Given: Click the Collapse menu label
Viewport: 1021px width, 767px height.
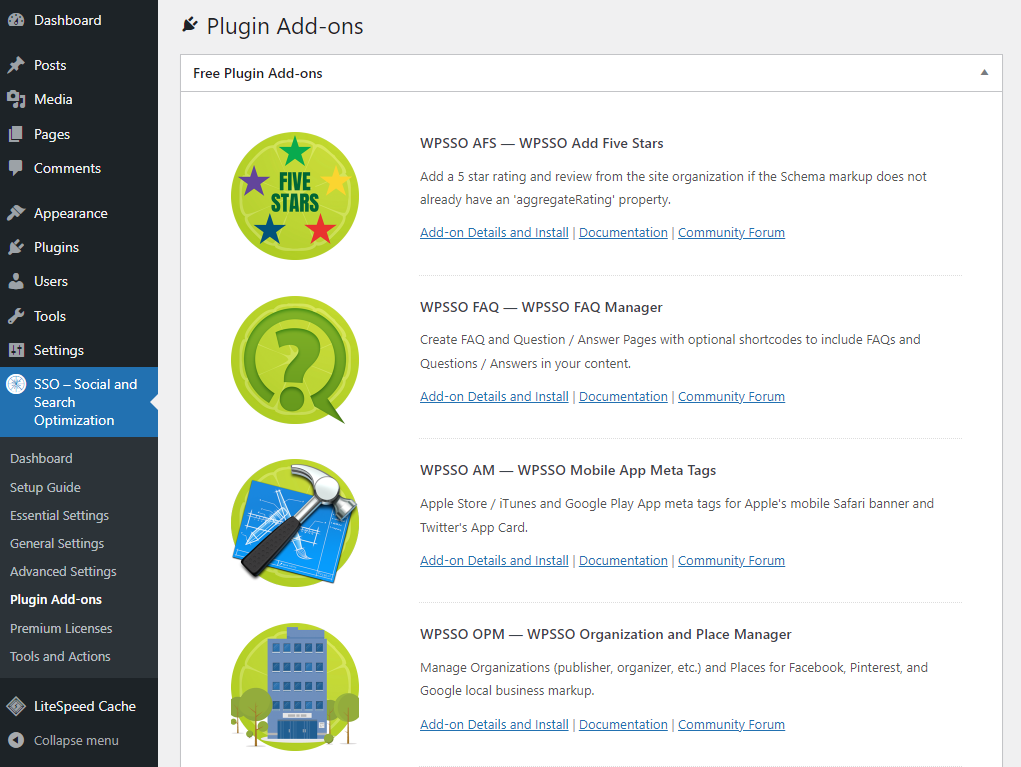Looking at the screenshot, I should [x=76, y=740].
